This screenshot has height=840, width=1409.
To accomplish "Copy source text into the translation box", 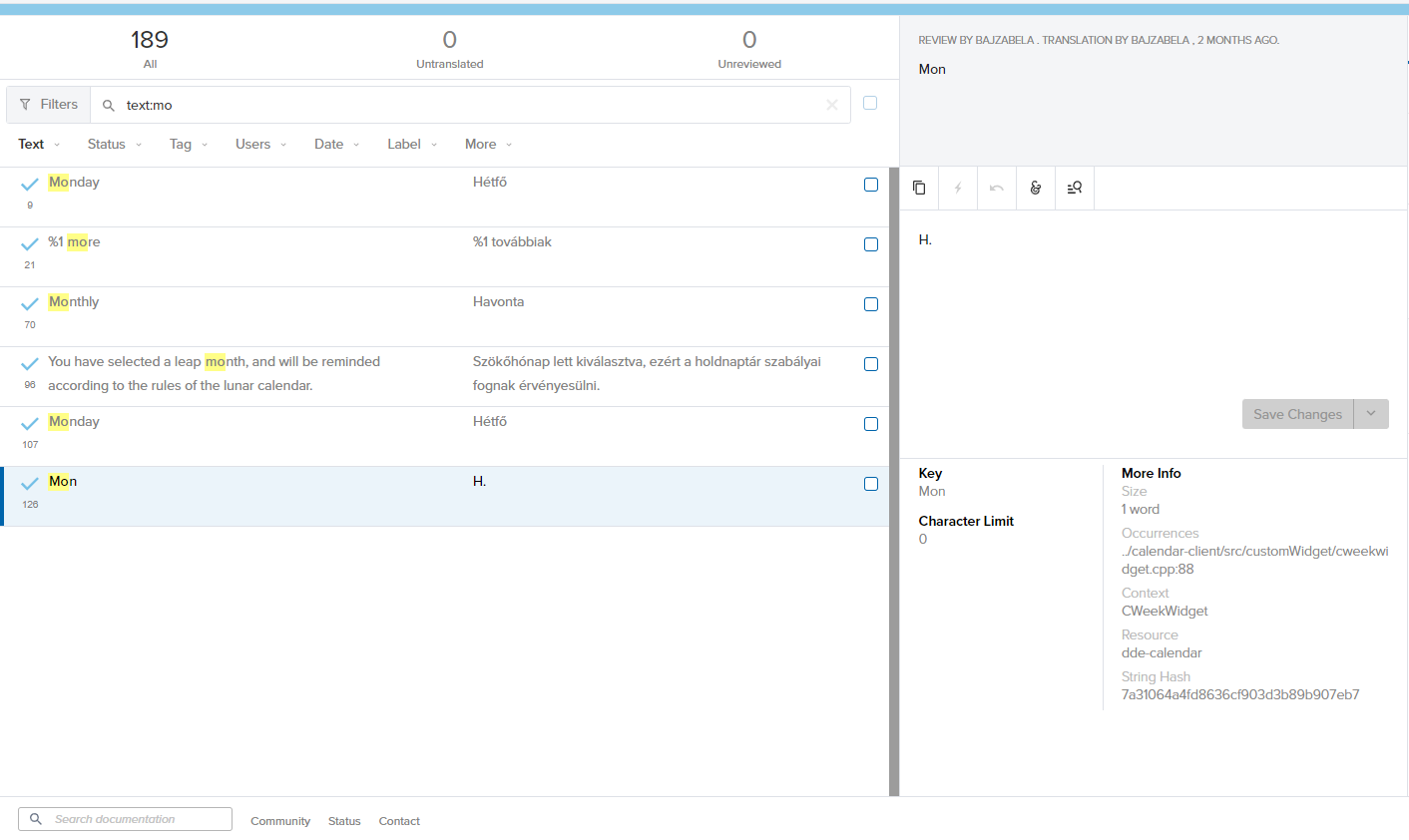I will tap(919, 188).
